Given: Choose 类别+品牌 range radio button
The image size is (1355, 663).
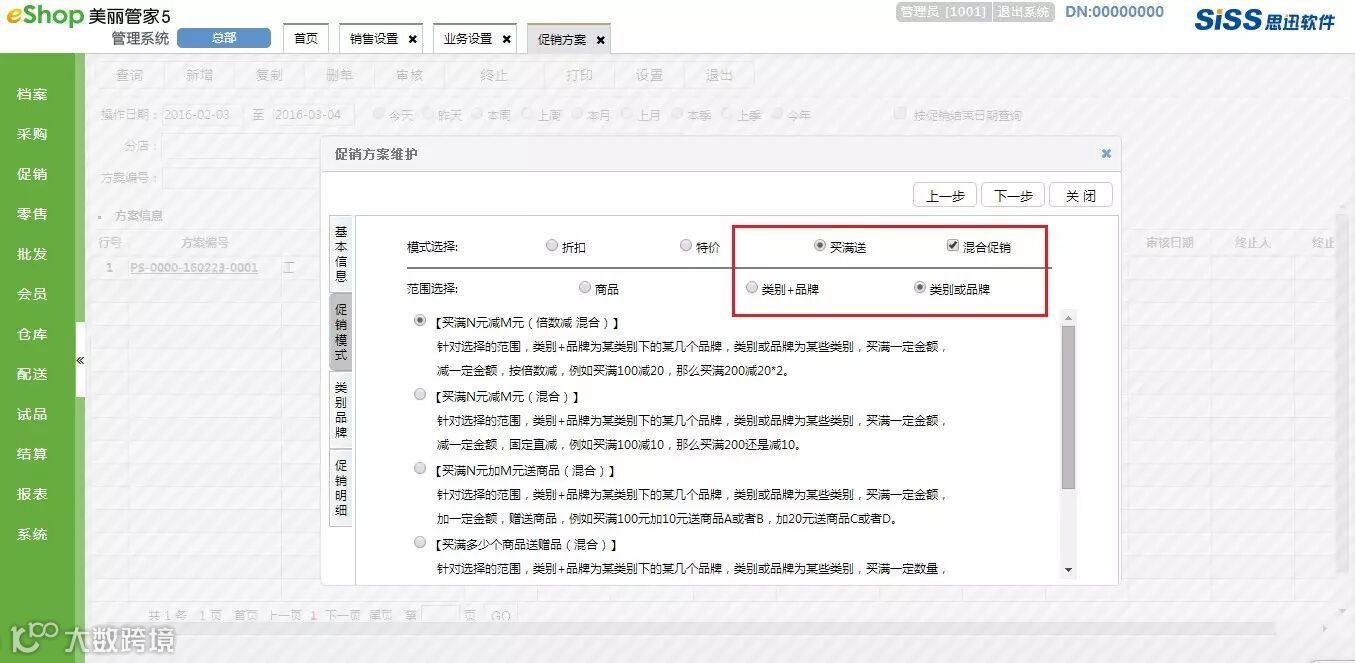Looking at the screenshot, I should click(752, 288).
